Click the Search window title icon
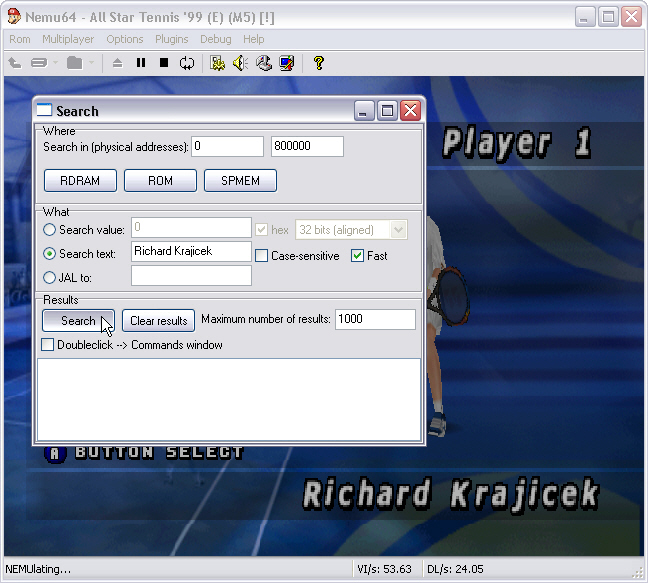The image size is (648, 583). tap(44, 110)
